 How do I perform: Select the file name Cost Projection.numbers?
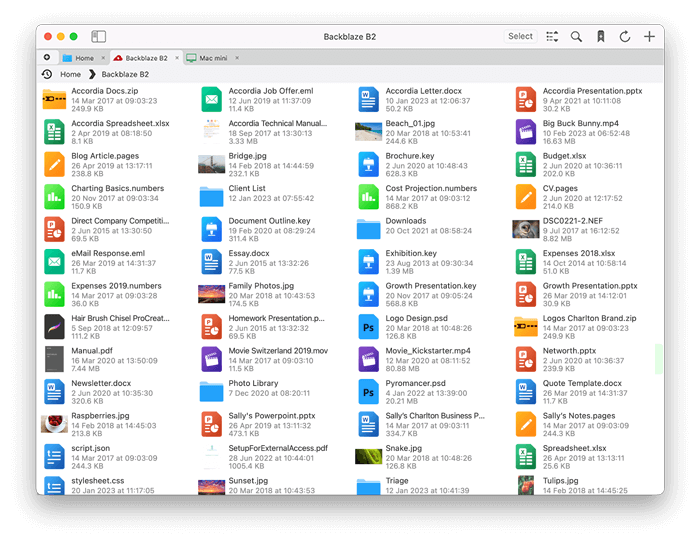[431, 188]
